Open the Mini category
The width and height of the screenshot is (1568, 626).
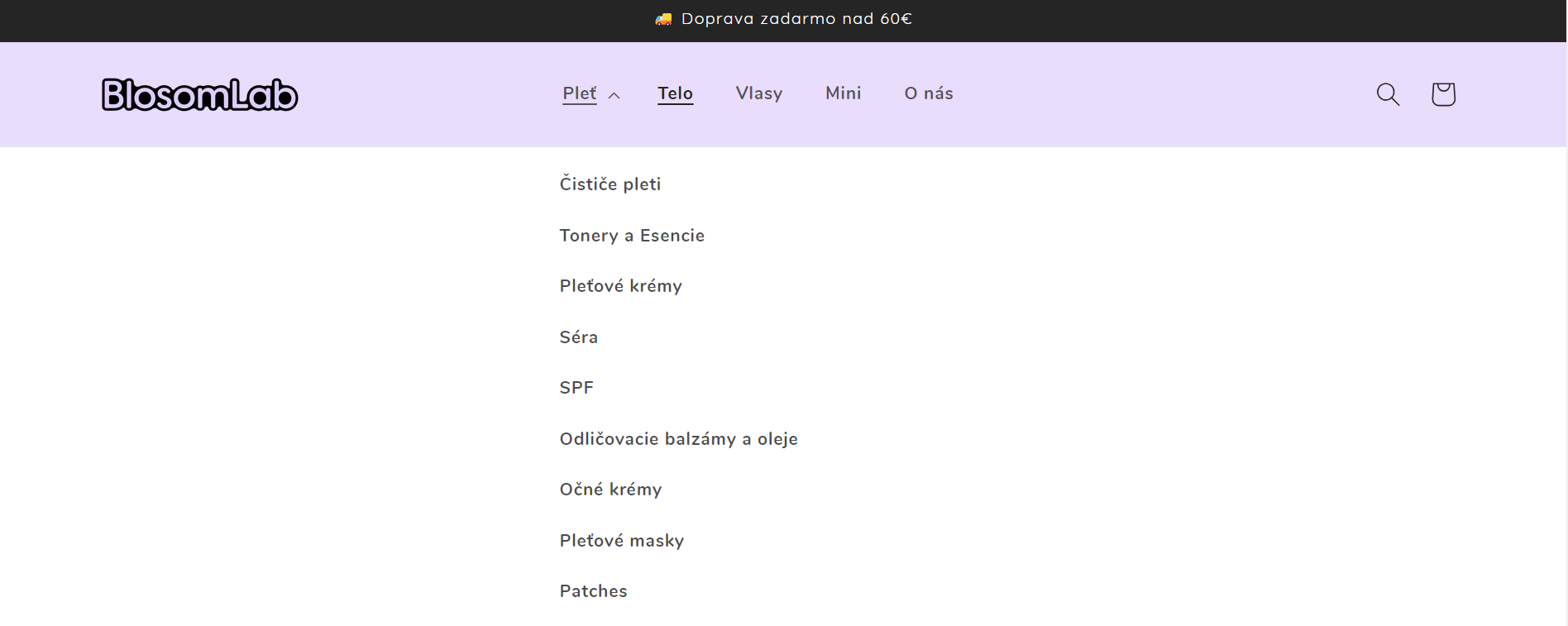pos(843,93)
